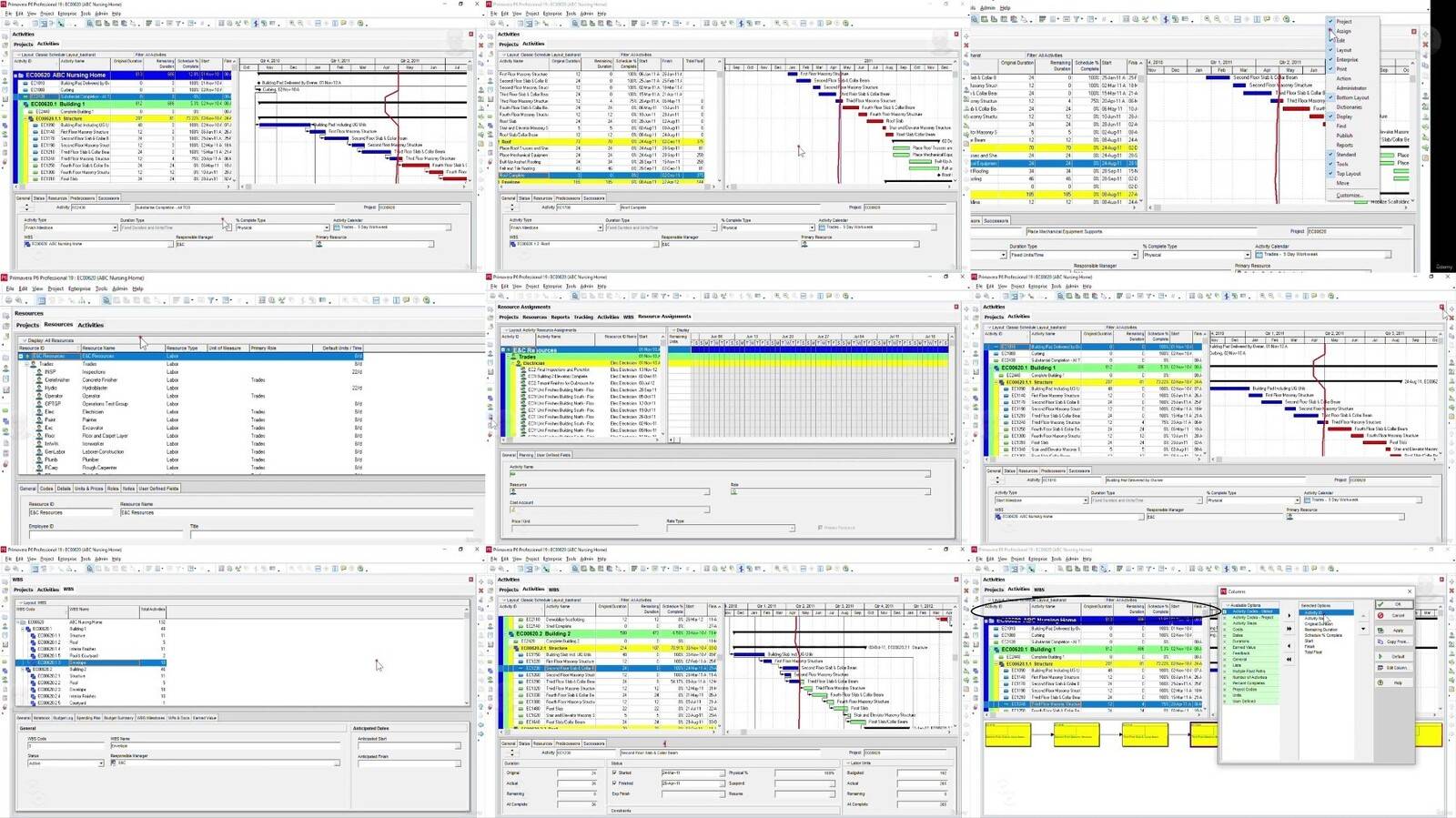The height and width of the screenshot is (818, 1456).
Task: Open Activity Type dropdown for Substantial Completion activity
Action: point(115,227)
